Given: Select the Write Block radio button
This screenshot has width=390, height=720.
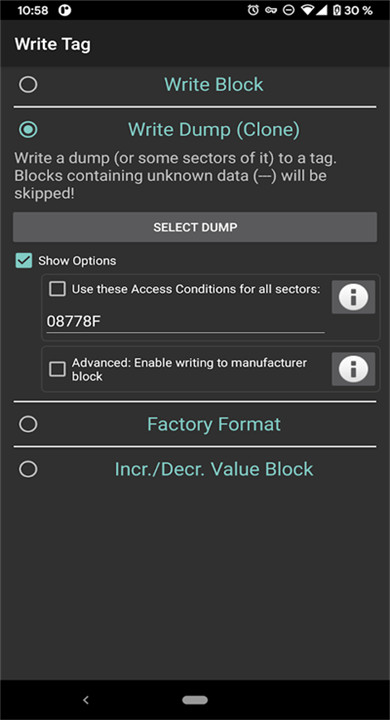Looking at the screenshot, I should tap(28, 84).
